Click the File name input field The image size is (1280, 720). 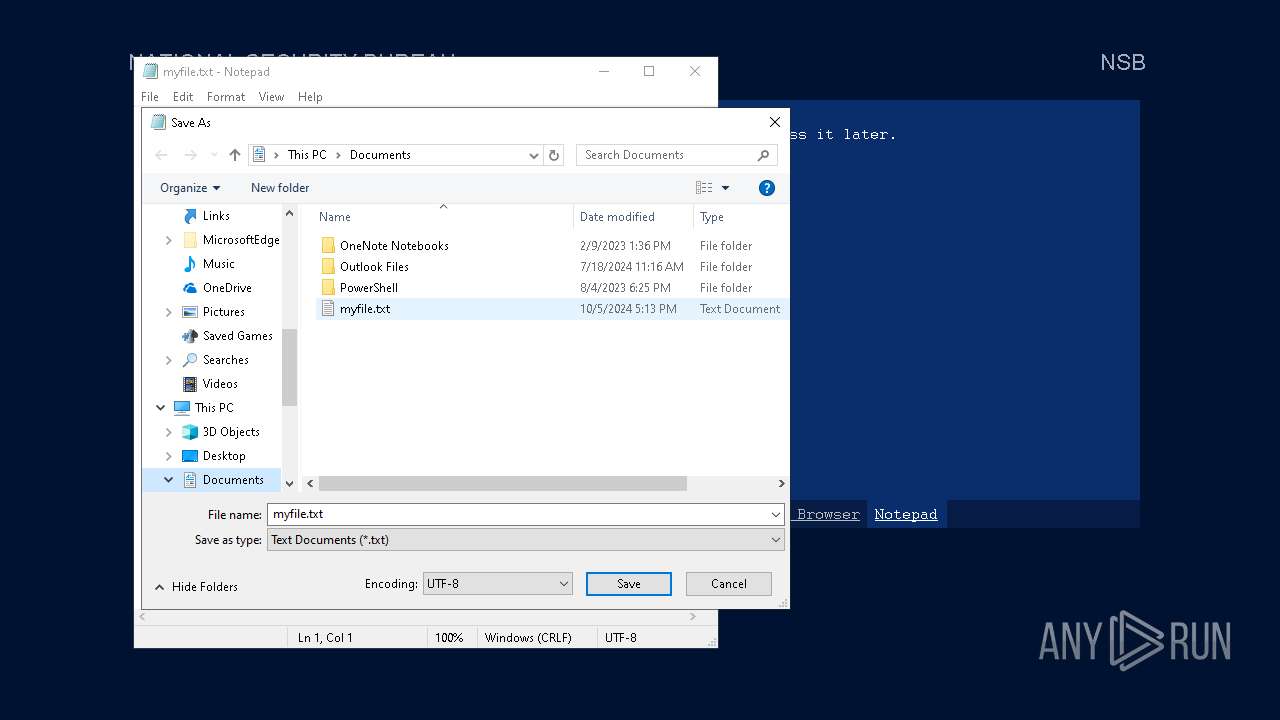point(518,514)
